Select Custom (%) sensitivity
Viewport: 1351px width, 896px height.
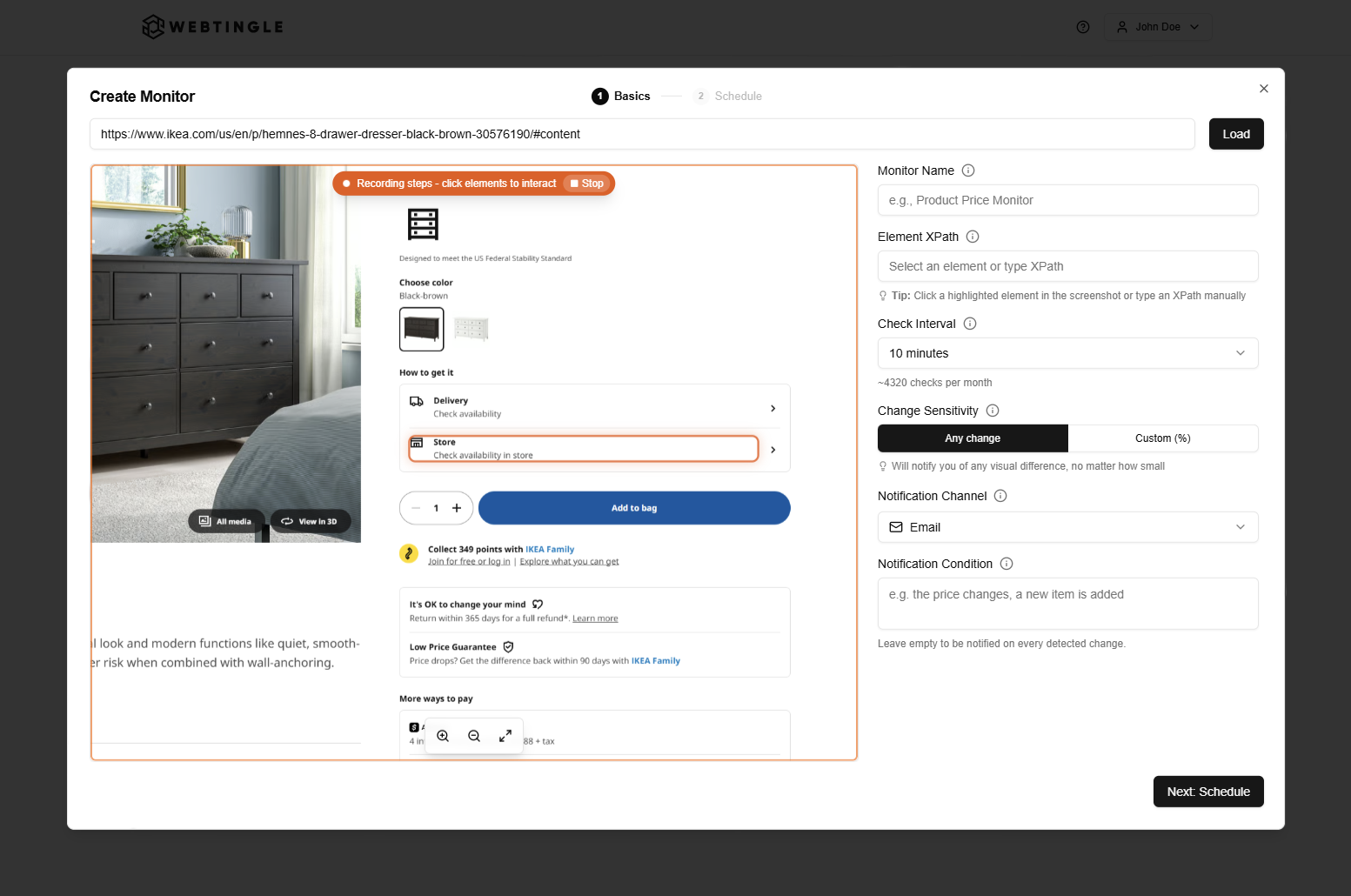pos(1163,438)
